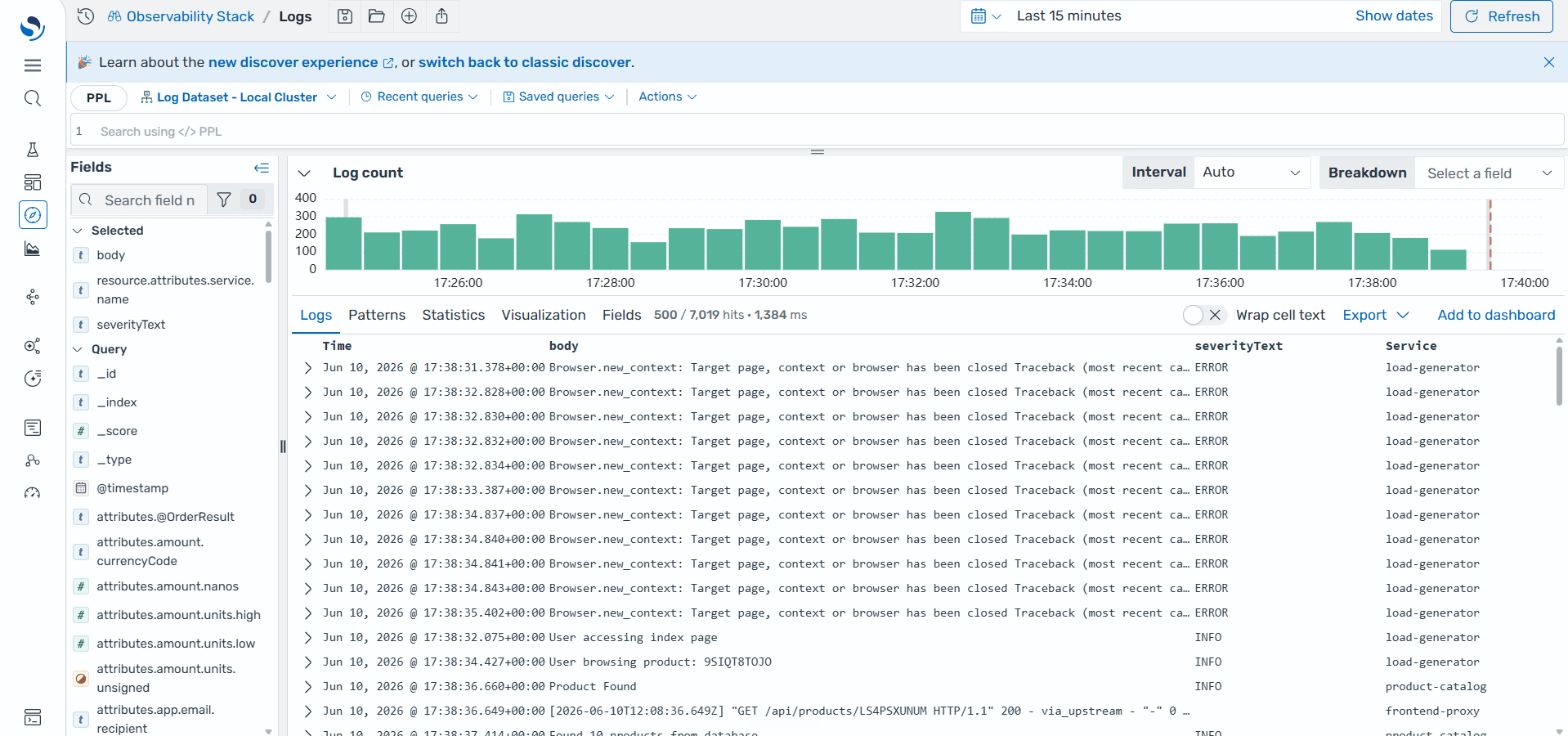
Task: Click Show dates link
Action: pyautogui.click(x=1394, y=16)
